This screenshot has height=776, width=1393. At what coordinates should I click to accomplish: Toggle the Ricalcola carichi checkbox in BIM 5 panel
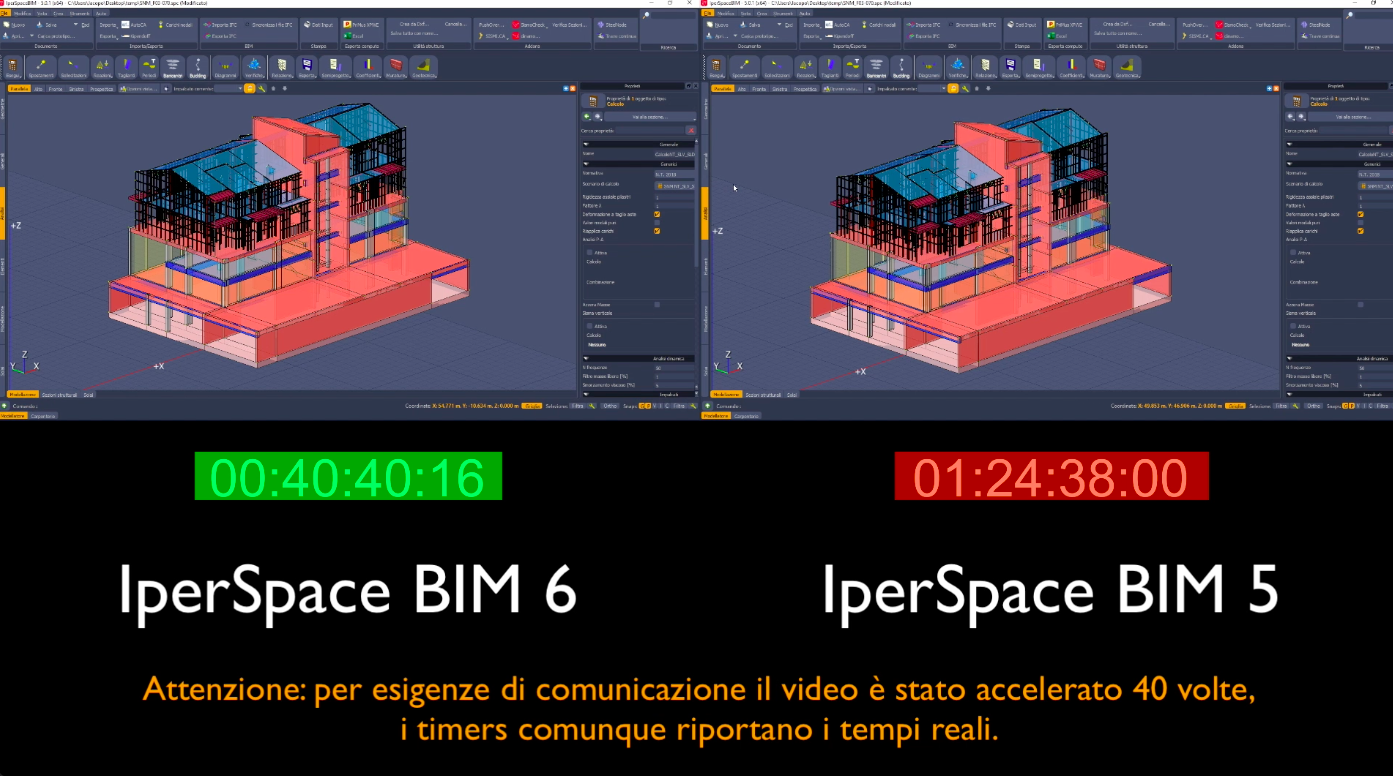[1360, 231]
